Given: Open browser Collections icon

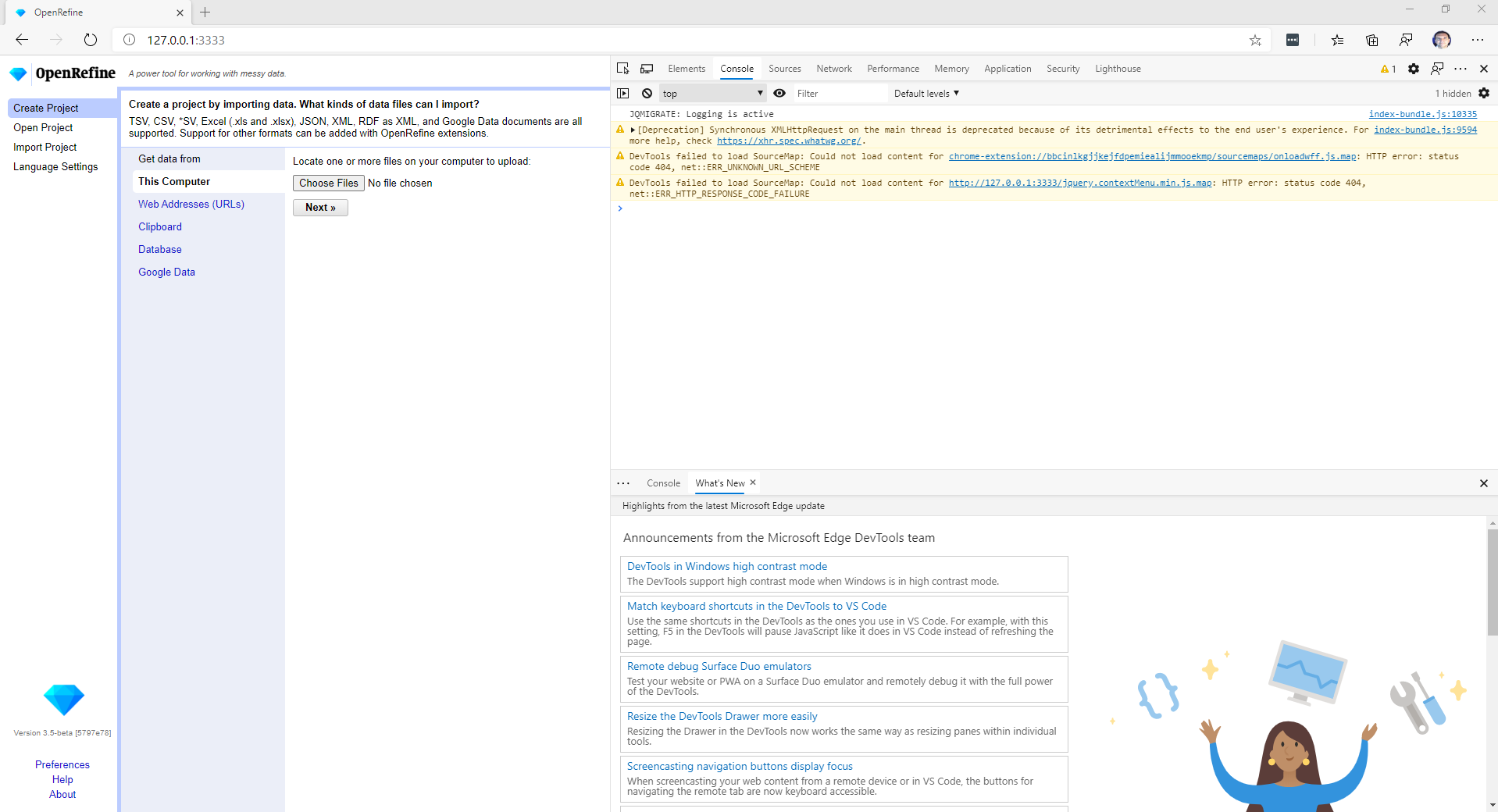Looking at the screenshot, I should 1372,40.
